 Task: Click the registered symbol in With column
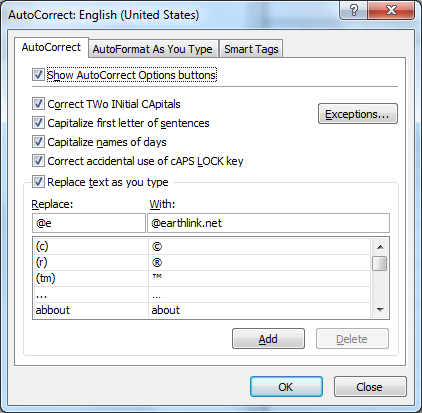point(157,263)
